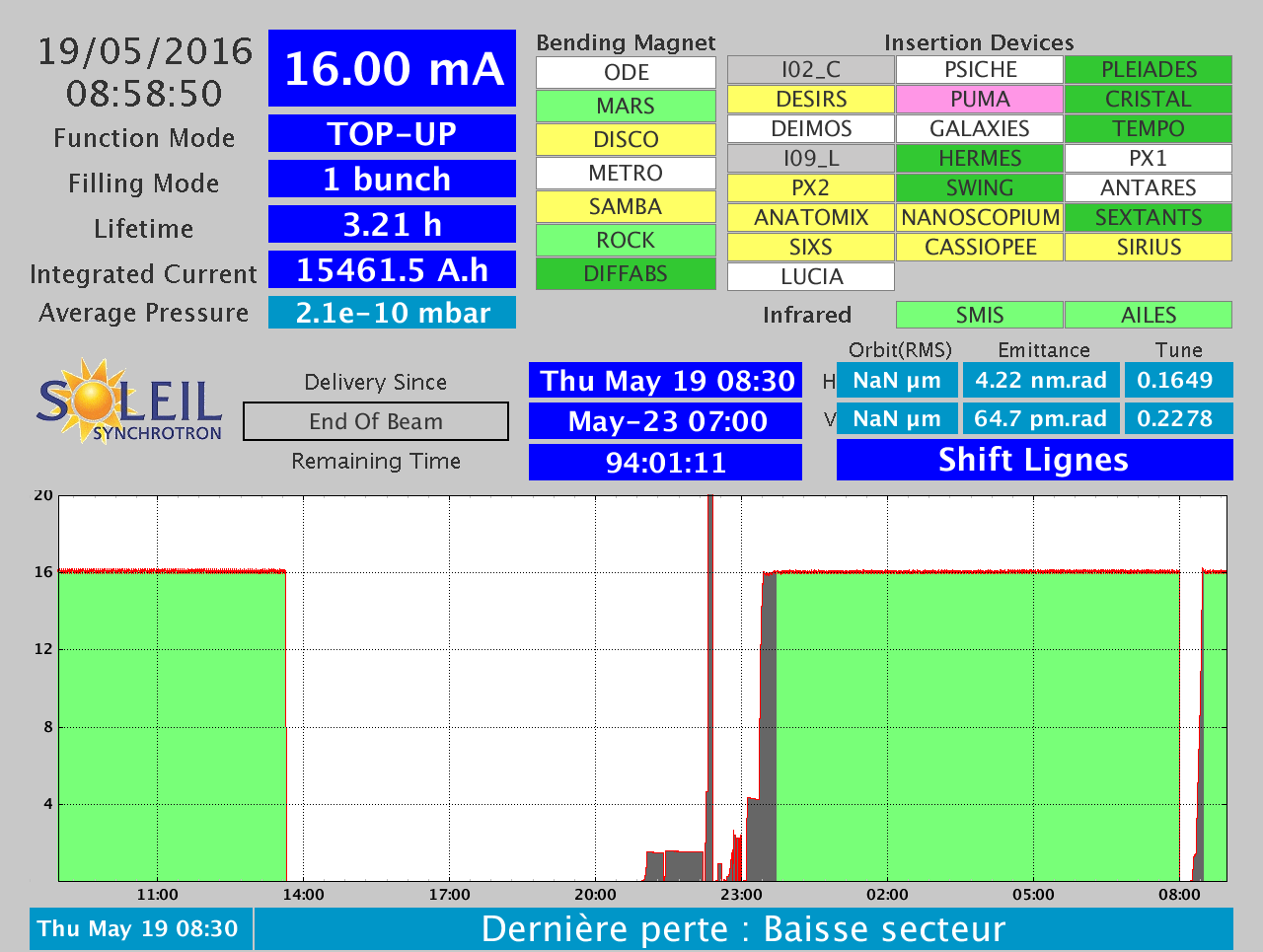Click the 19/05/2016 date display
Screen dimensions: 1263x952
tap(145, 51)
